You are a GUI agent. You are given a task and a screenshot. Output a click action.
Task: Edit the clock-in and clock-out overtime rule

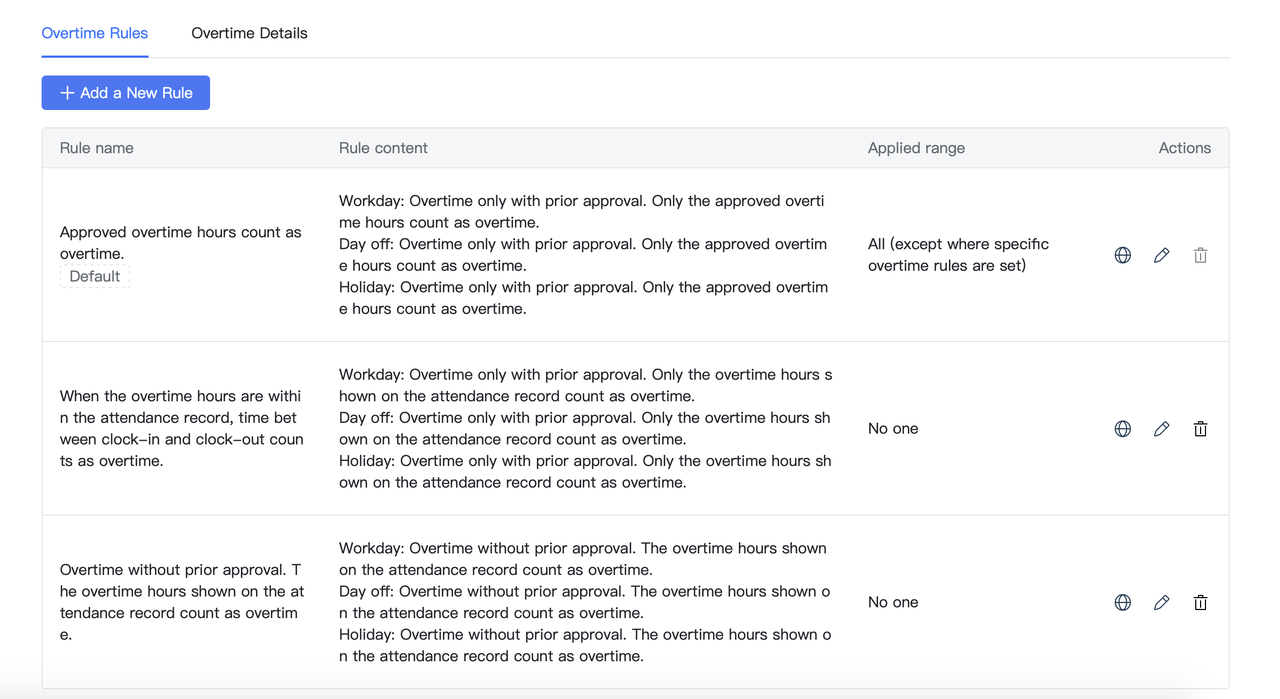coord(1161,429)
